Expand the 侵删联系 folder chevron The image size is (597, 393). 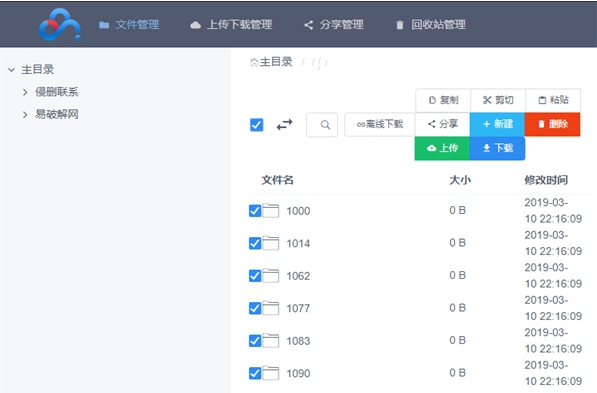coord(25,92)
